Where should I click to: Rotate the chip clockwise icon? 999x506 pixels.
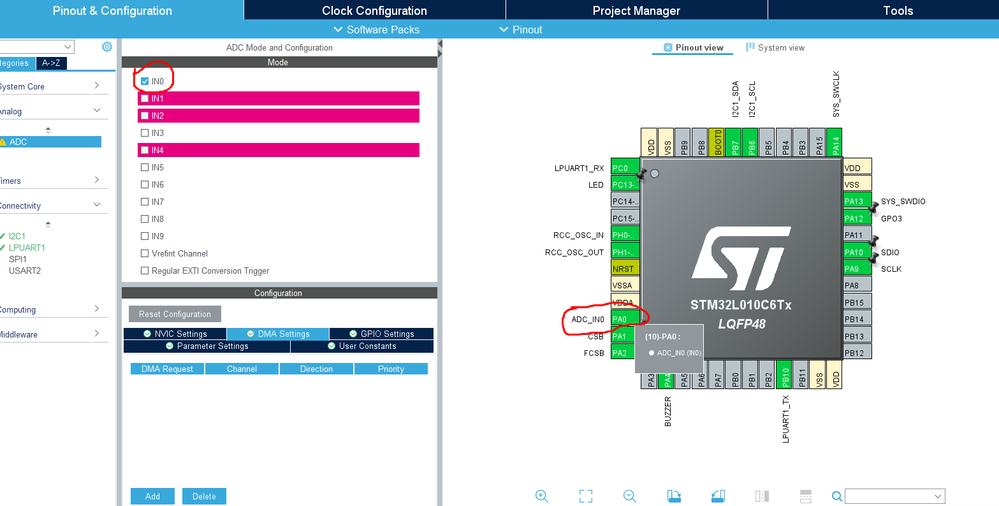[673, 496]
